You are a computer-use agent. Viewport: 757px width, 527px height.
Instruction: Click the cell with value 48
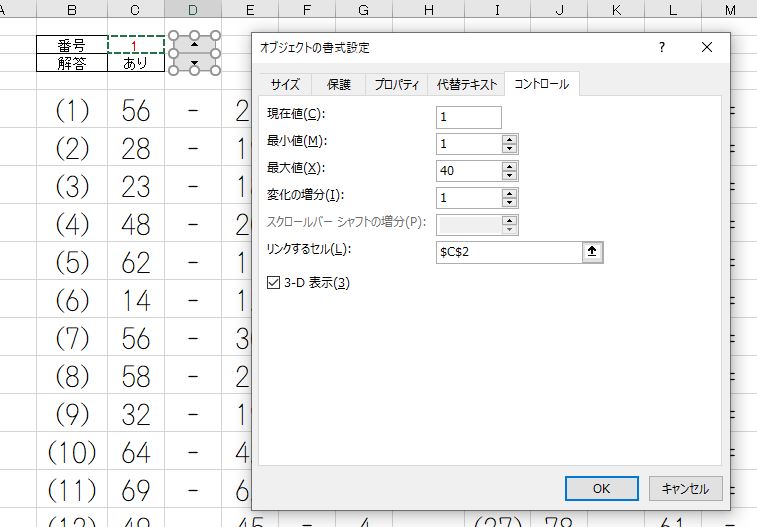tap(136, 224)
